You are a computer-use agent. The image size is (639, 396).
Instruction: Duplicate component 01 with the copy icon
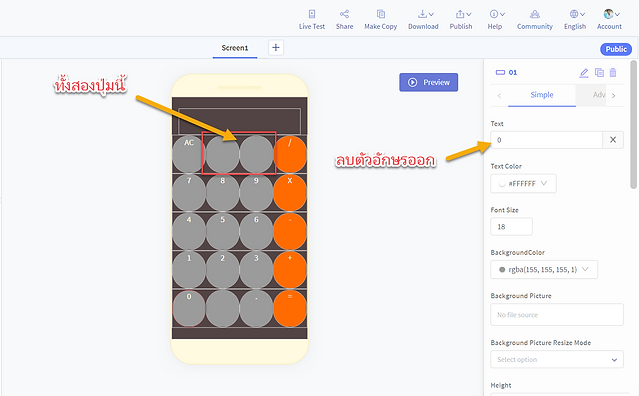click(x=599, y=73)
